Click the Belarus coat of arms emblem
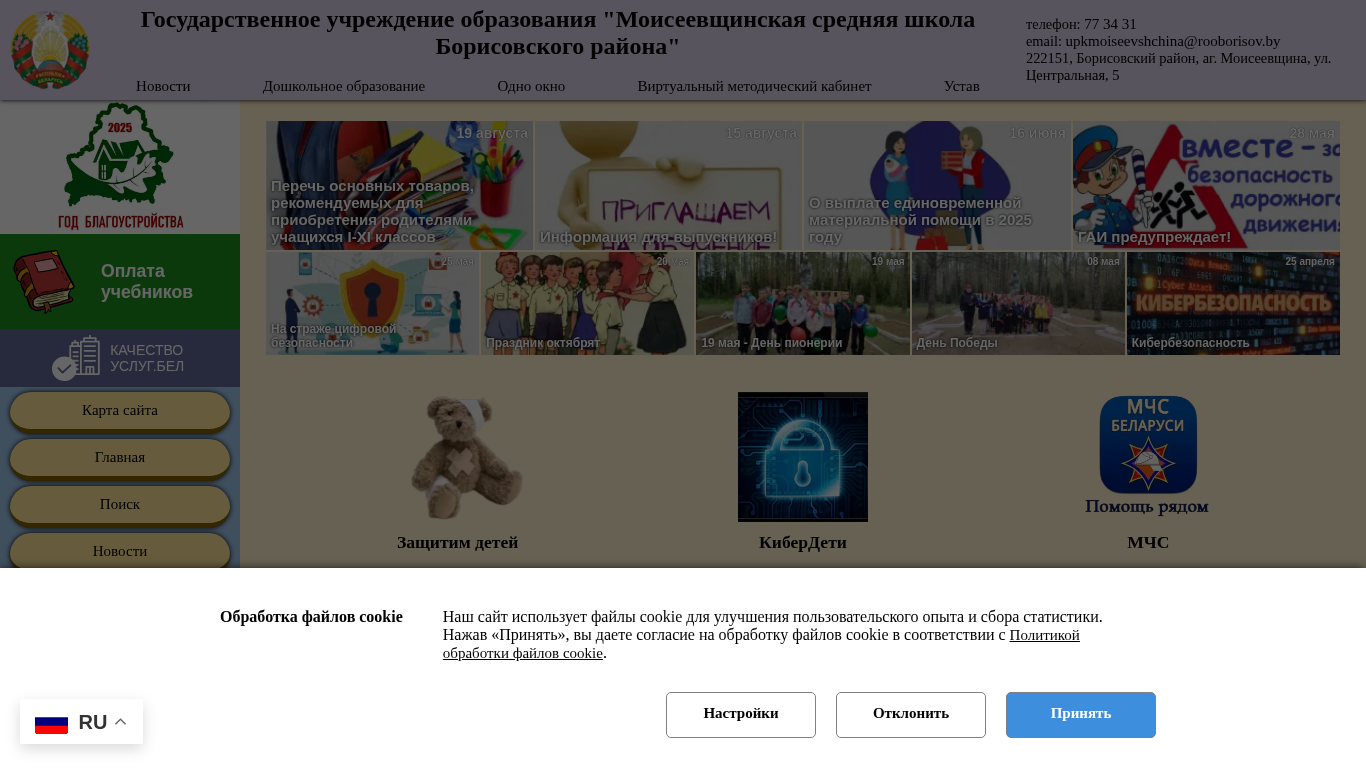1366x768 pixels. [x=50, y=50]
